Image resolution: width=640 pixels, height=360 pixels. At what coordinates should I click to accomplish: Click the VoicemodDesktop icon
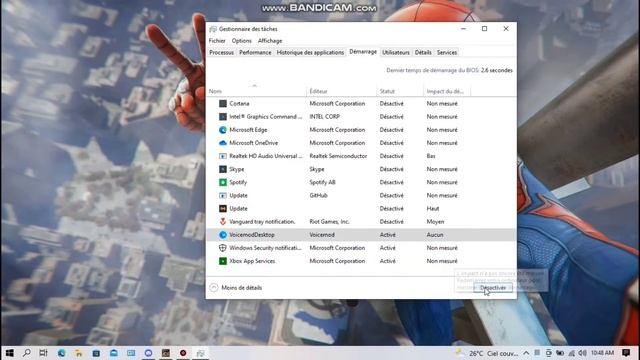point(223,235)
